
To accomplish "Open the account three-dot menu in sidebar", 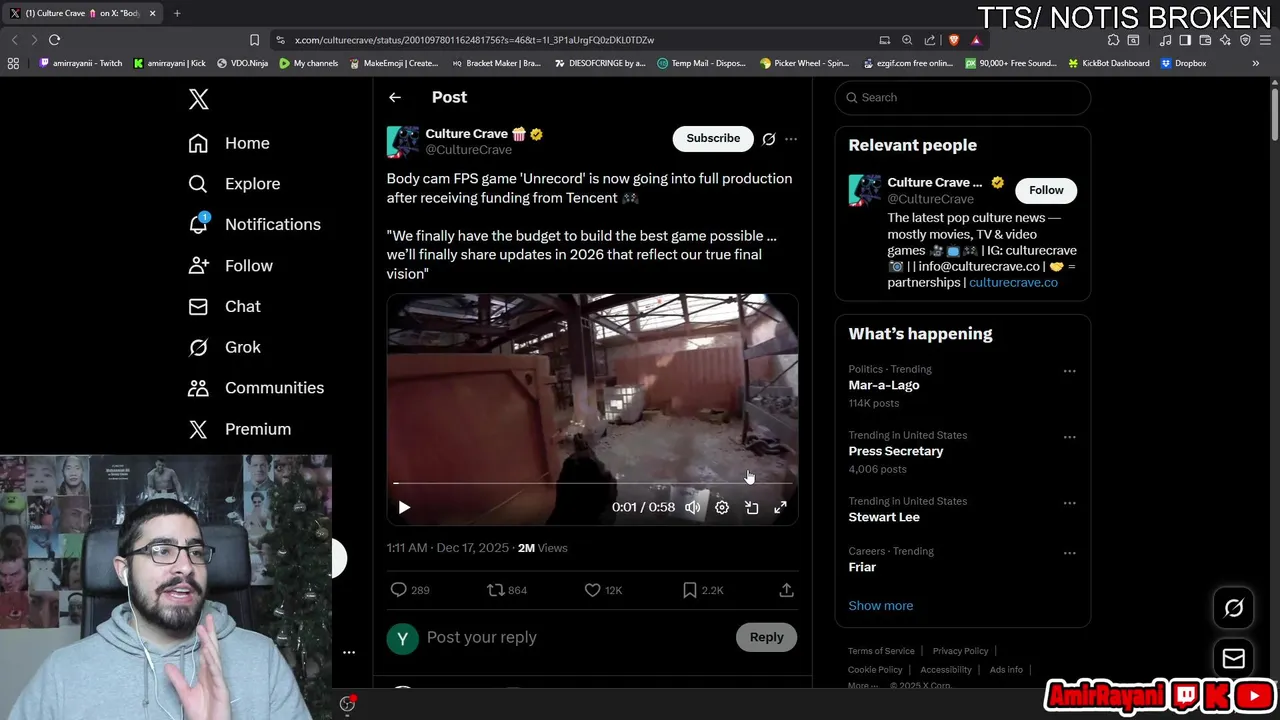I will click(x=349, y=652).
